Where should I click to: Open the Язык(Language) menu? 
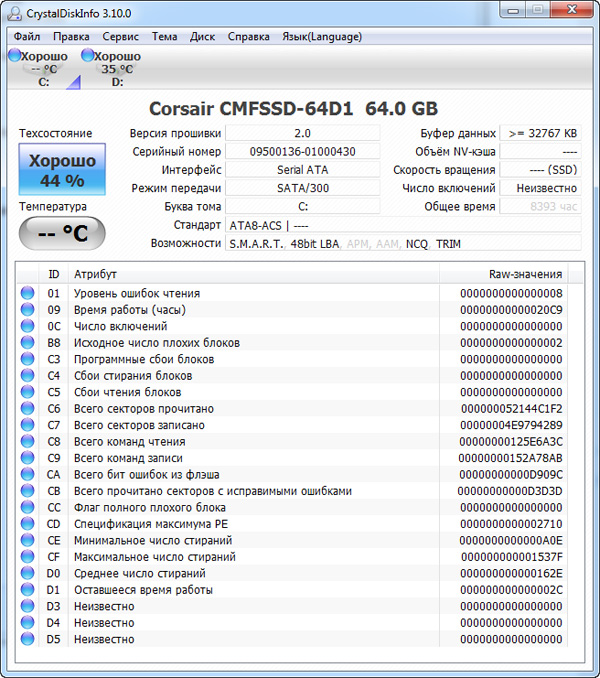(324, 37)
